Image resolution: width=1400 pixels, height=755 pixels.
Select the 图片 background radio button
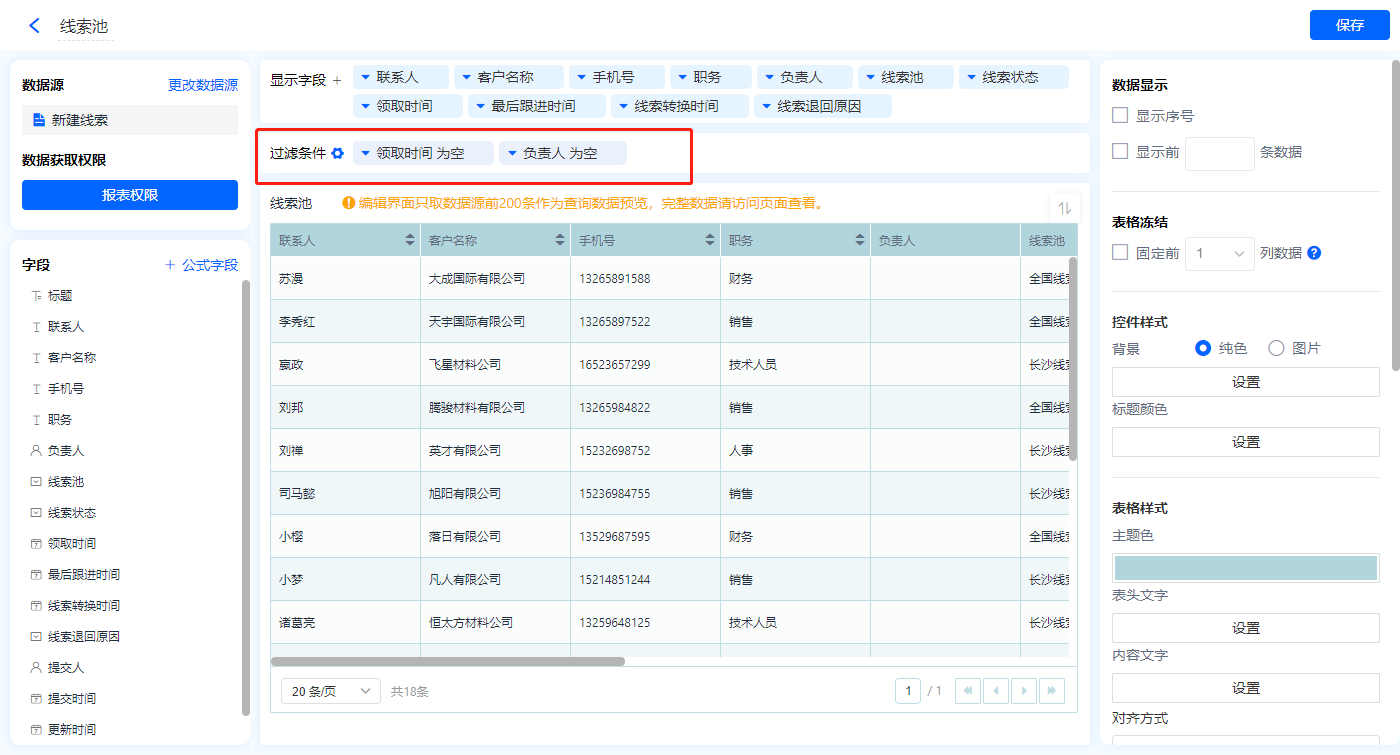[1276, 348]
